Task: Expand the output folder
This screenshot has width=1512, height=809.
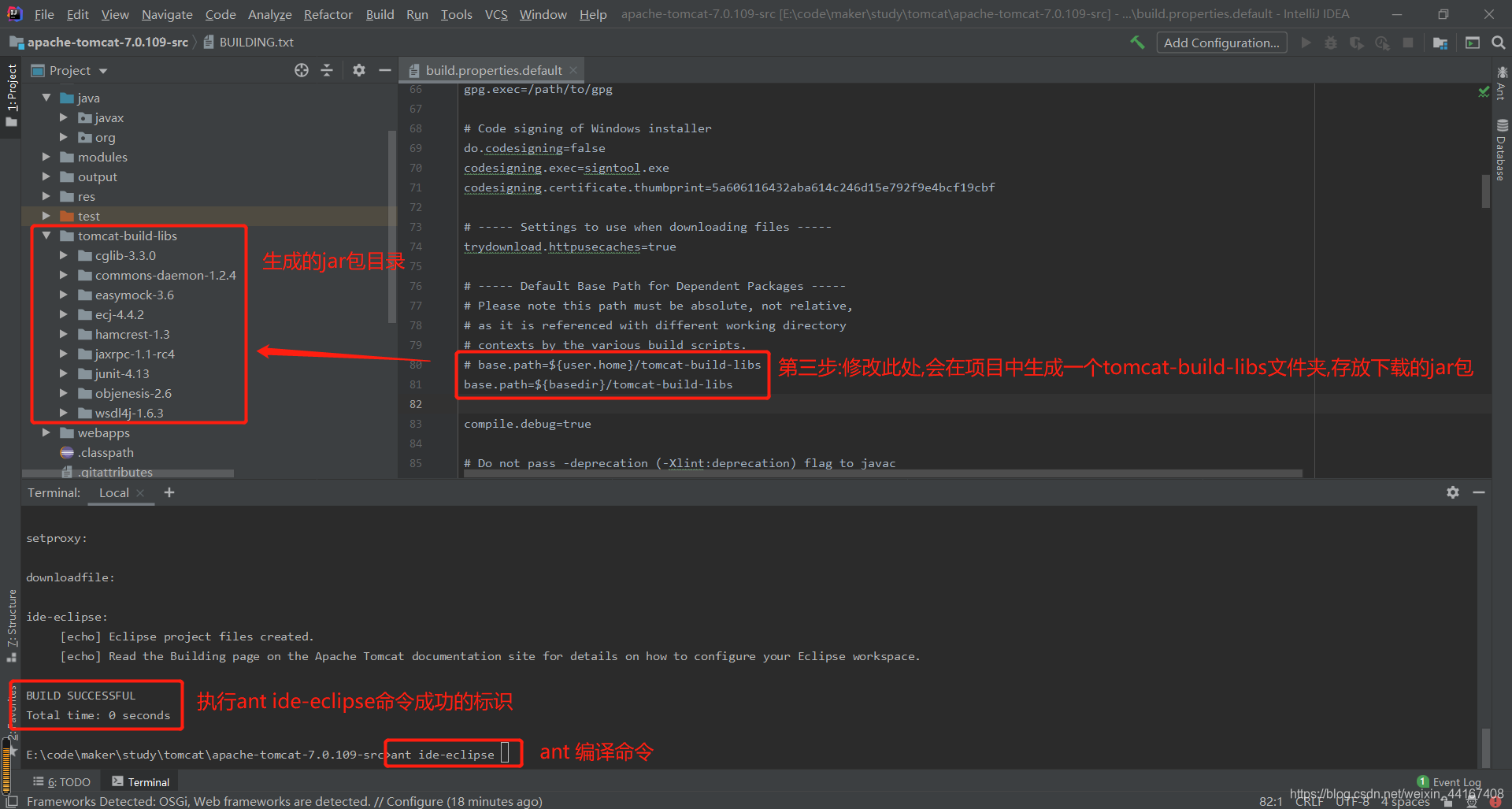Action: 46,176
